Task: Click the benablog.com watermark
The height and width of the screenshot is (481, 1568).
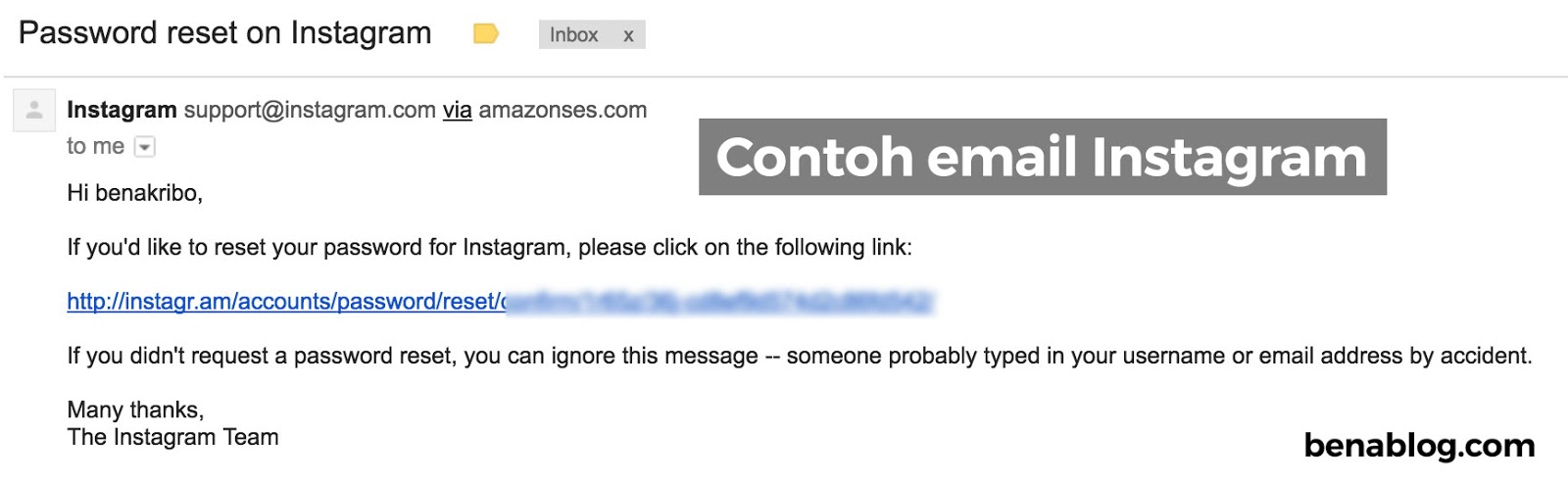Action: [1419, 446]
